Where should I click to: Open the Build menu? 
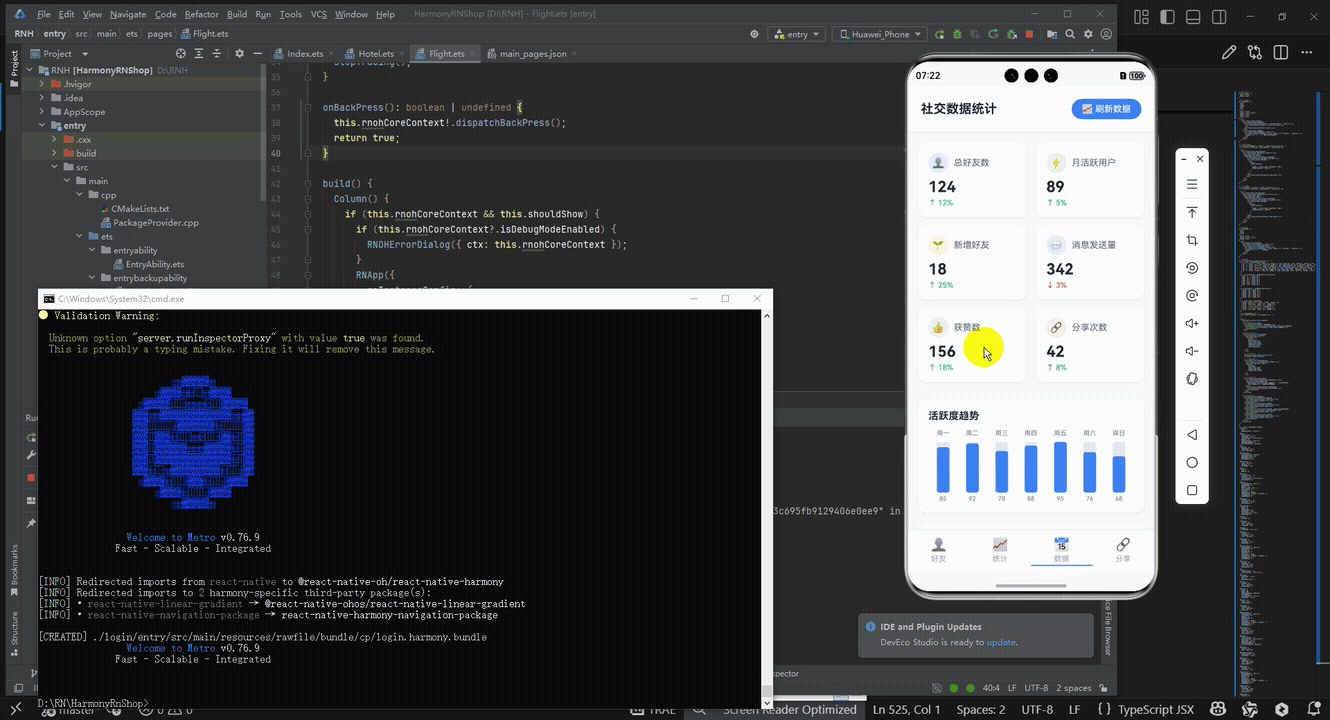tap(237, 15)
